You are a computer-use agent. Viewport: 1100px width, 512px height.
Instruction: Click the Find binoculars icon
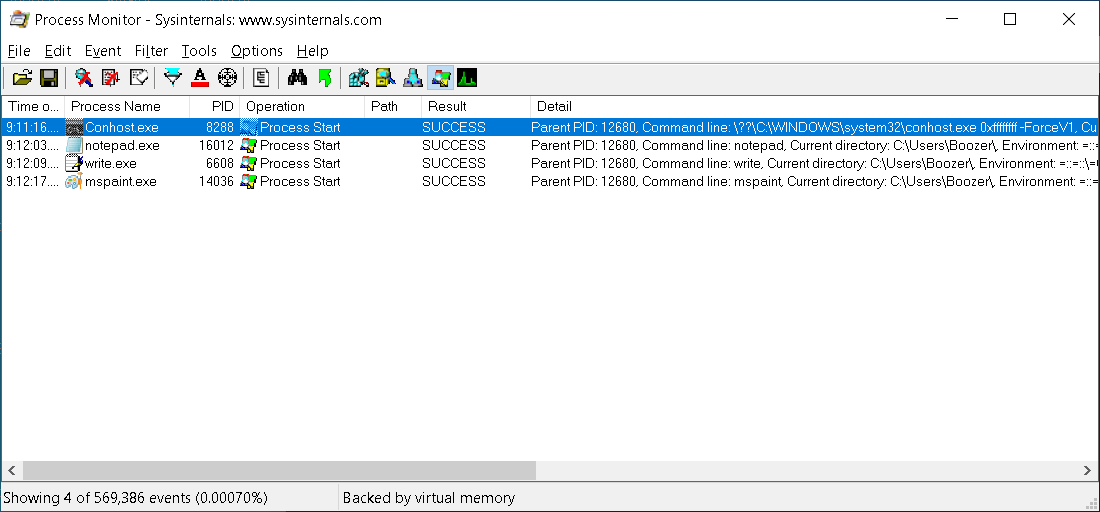click(297, 78)
